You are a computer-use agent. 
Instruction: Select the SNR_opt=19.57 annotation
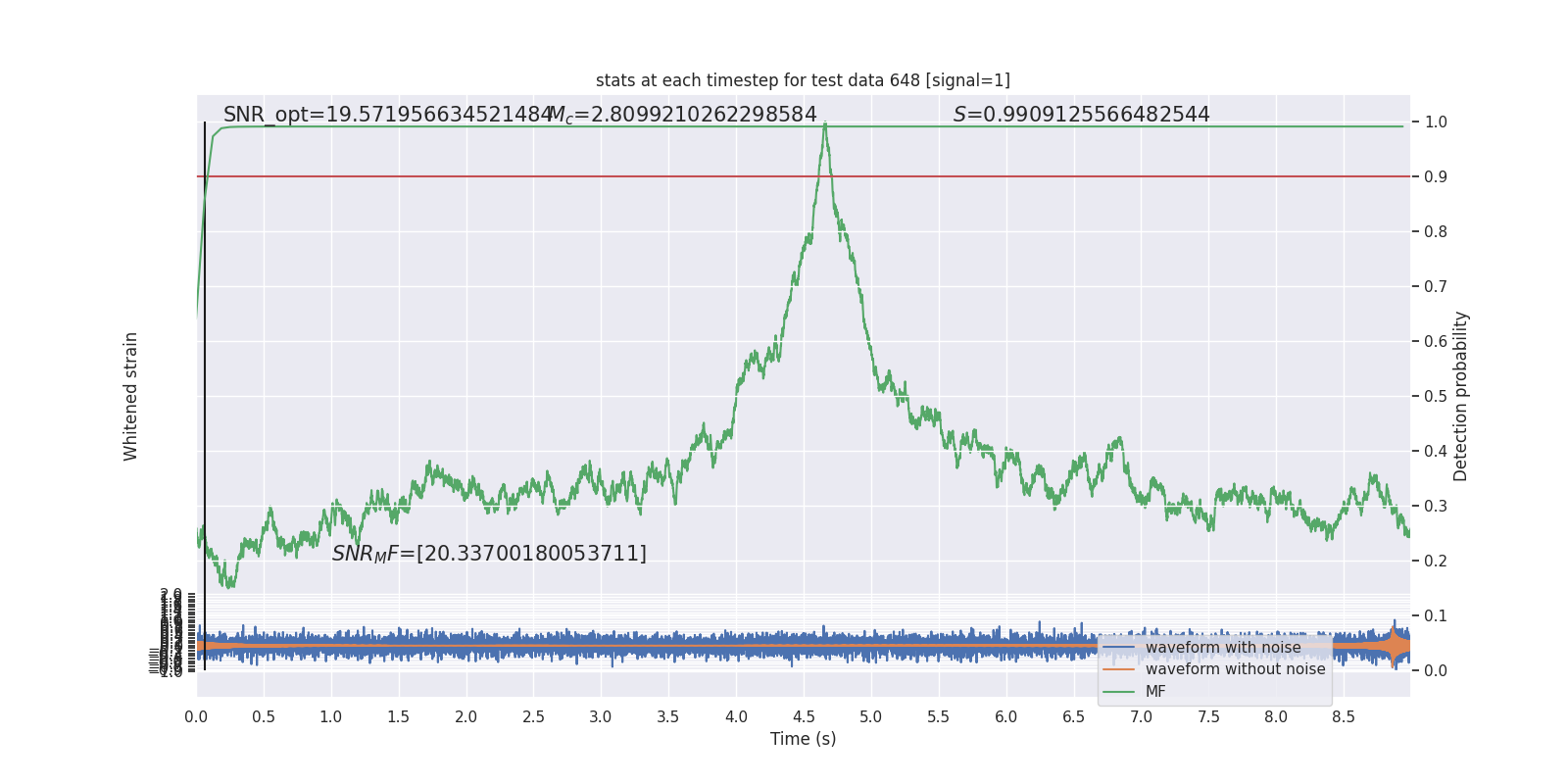(x=388, y=115)
